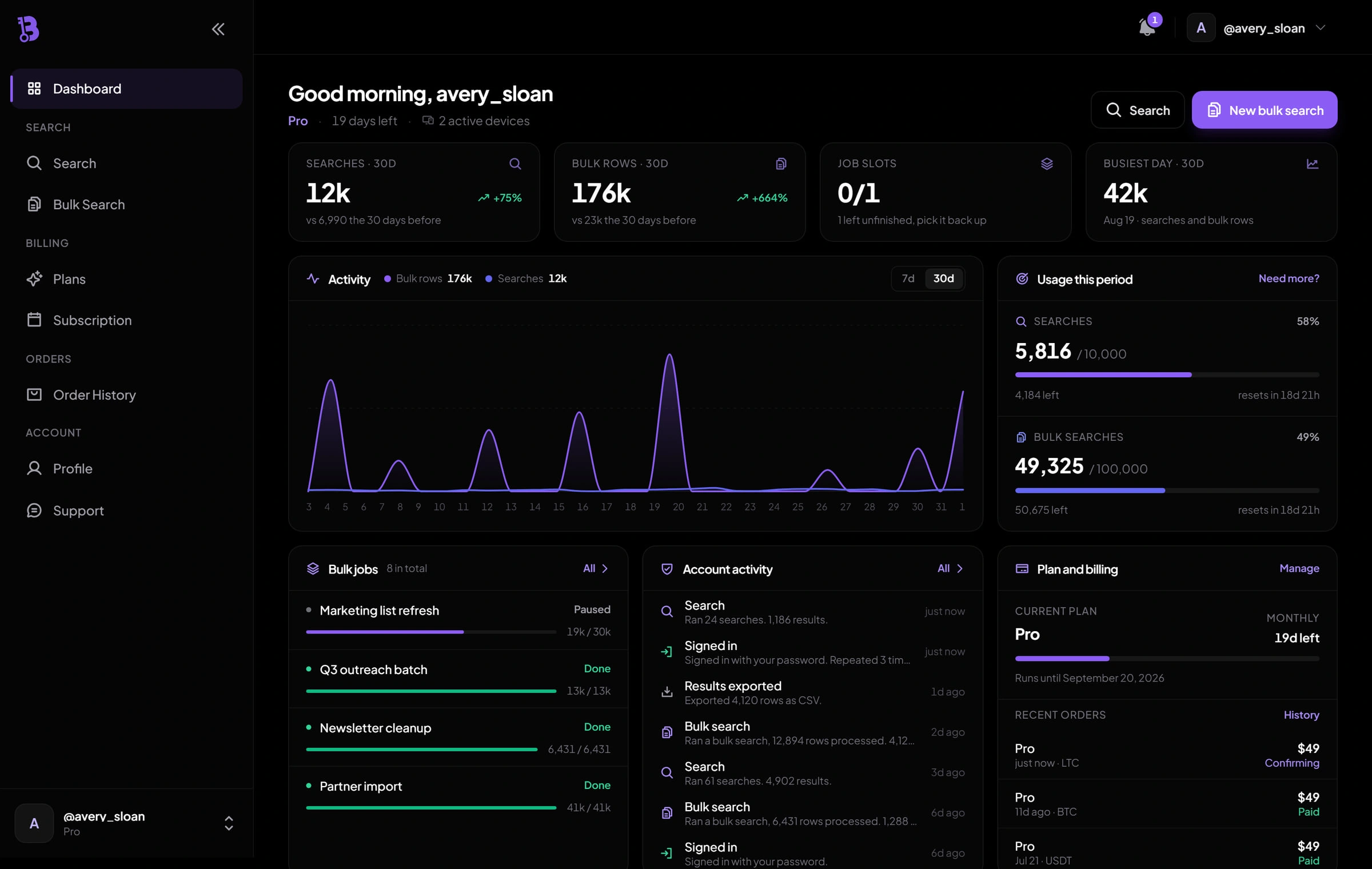Click the 'Need more?' link
Viewport: 1372px width, 869px height.
click(1289, 278)
